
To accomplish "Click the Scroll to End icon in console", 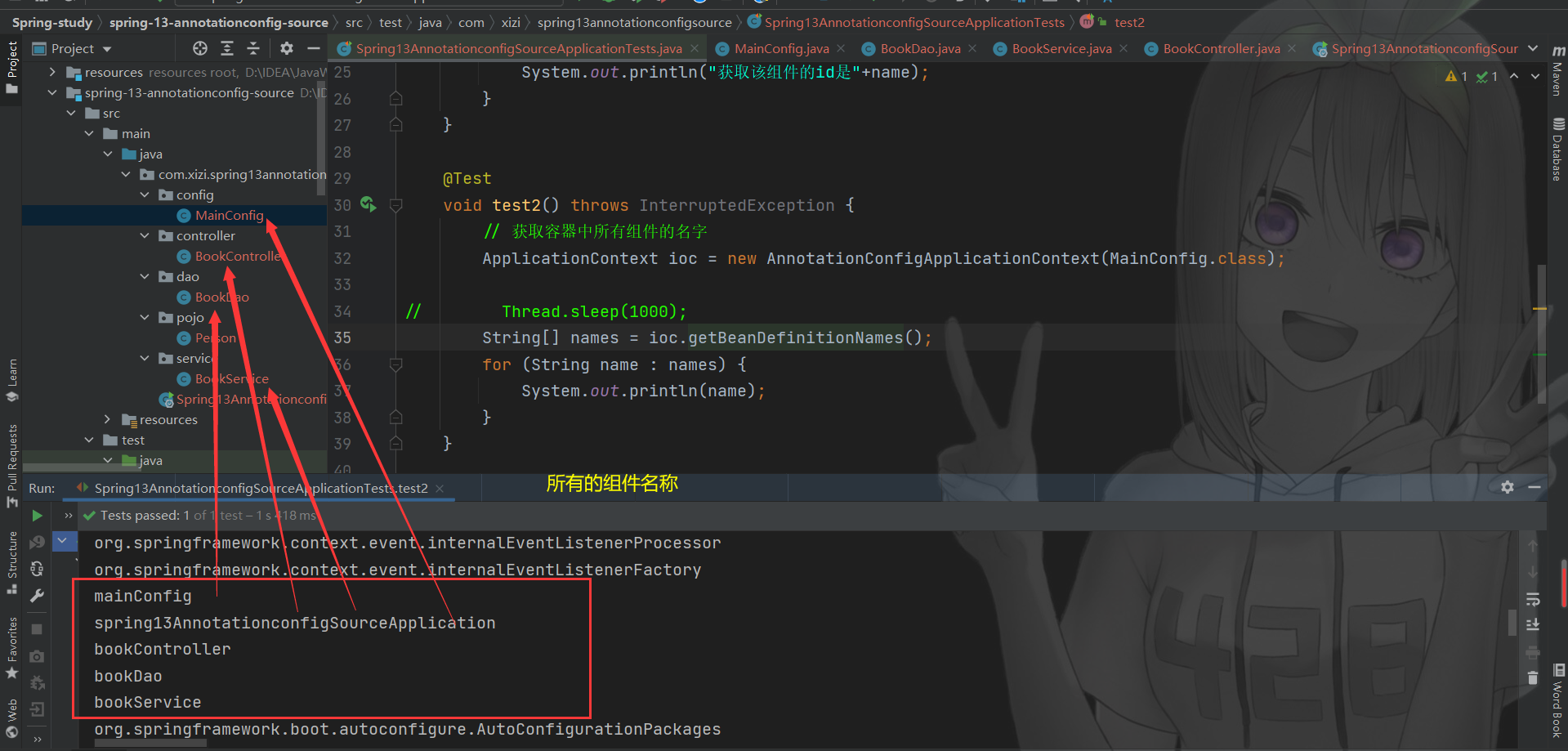I will (x=1533, y=625).
